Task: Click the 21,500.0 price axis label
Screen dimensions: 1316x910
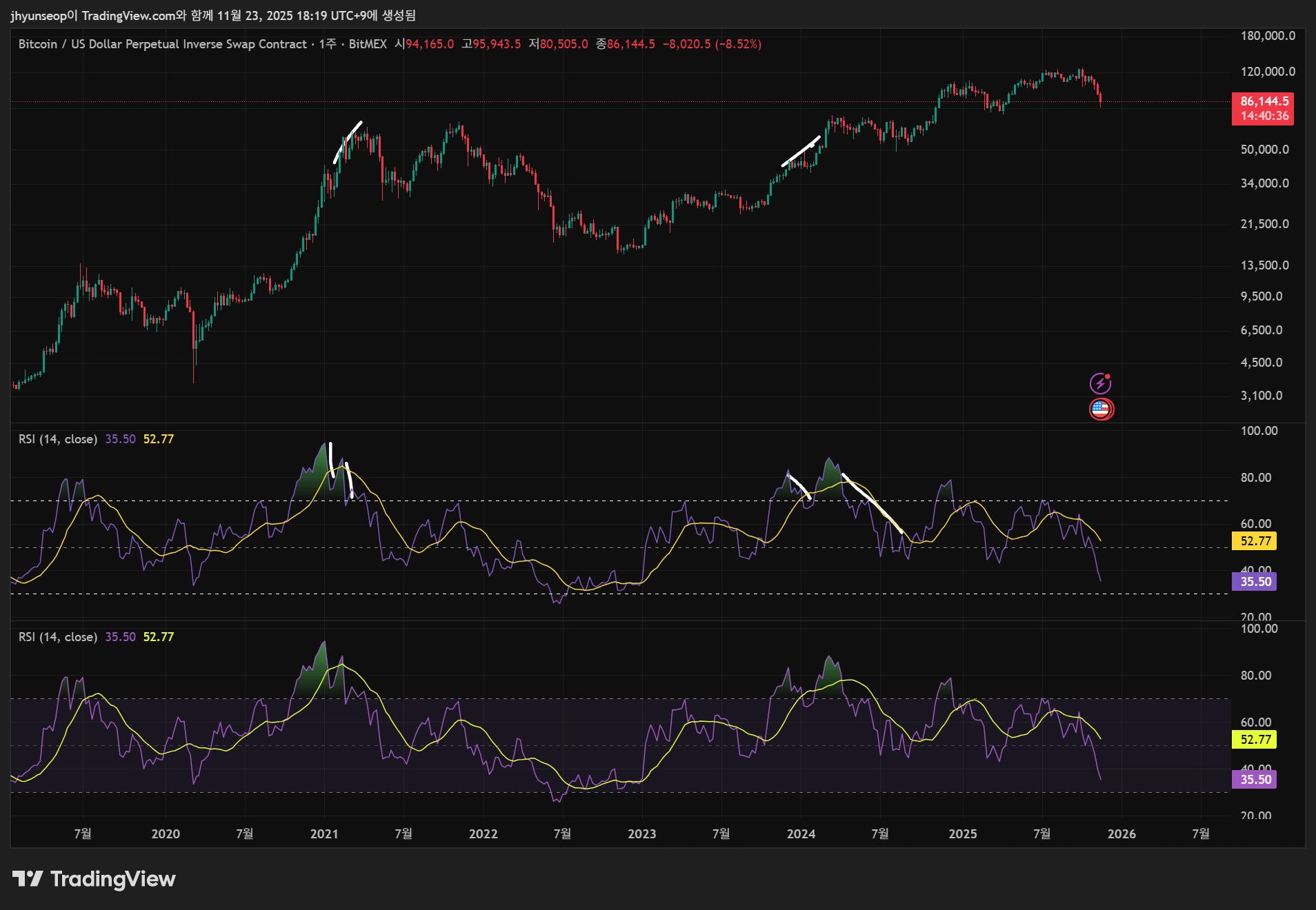Action: (1264, 224)
